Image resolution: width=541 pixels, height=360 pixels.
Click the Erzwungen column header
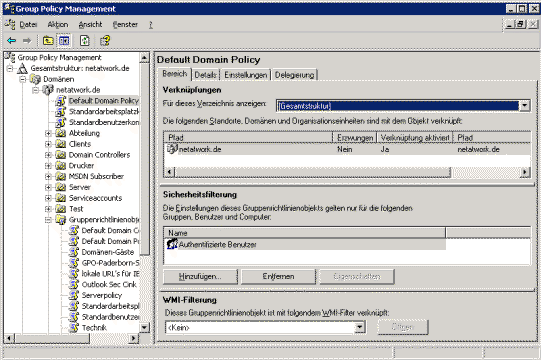click(355, 138)
